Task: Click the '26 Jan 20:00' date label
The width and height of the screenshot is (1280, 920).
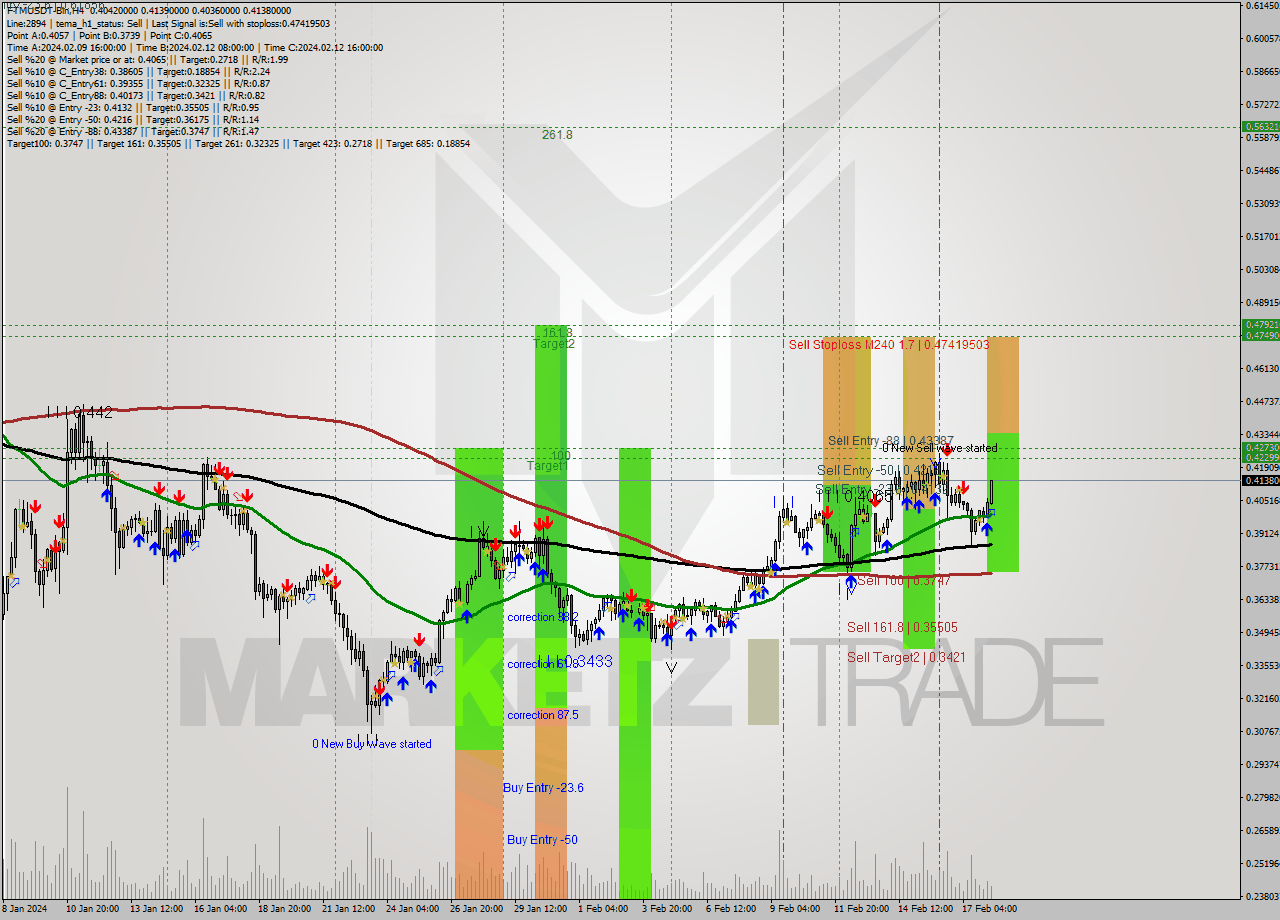Action: 475,908
